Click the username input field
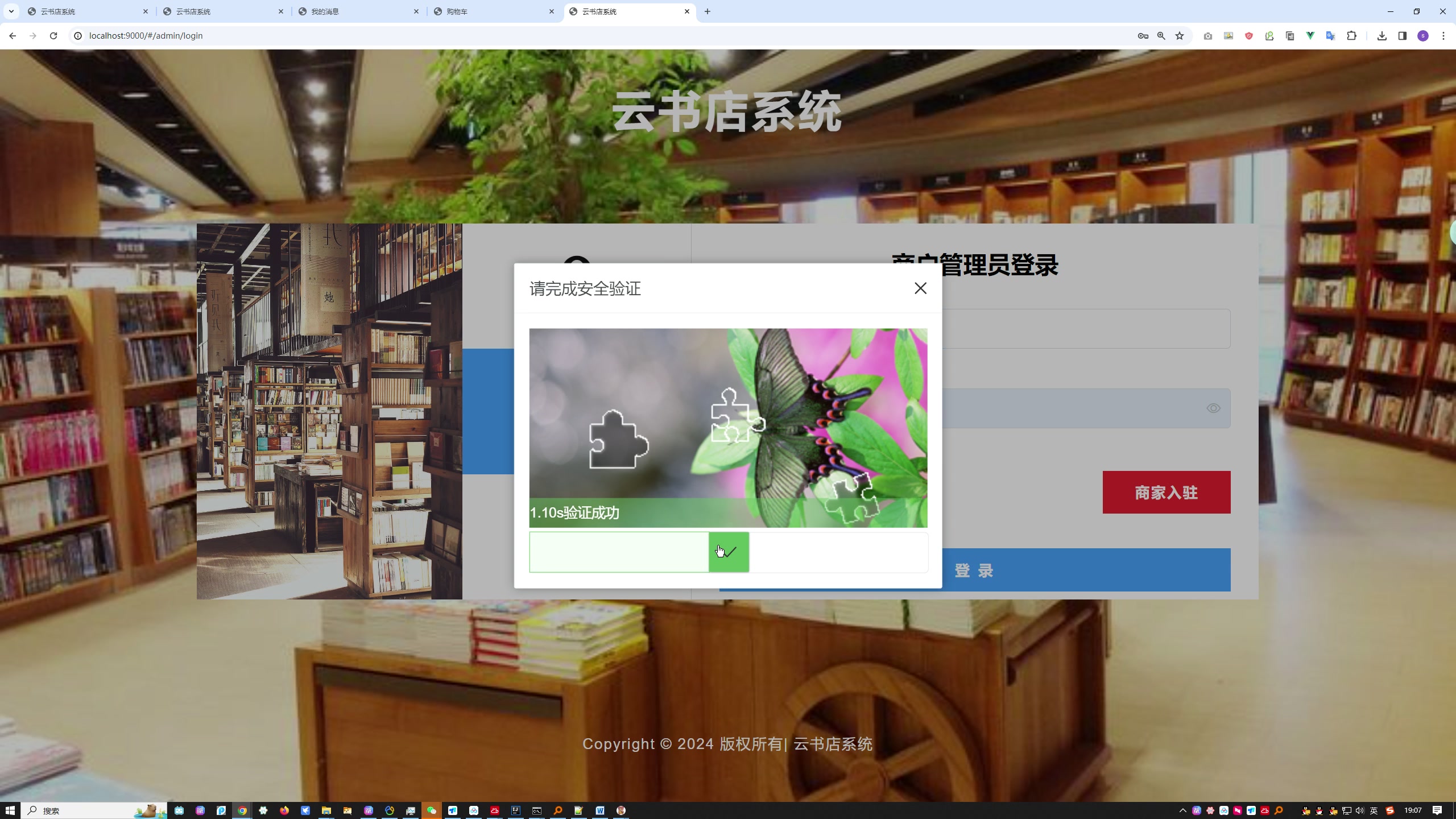Screen dimensions: 1456x819 coord(1086,329)
